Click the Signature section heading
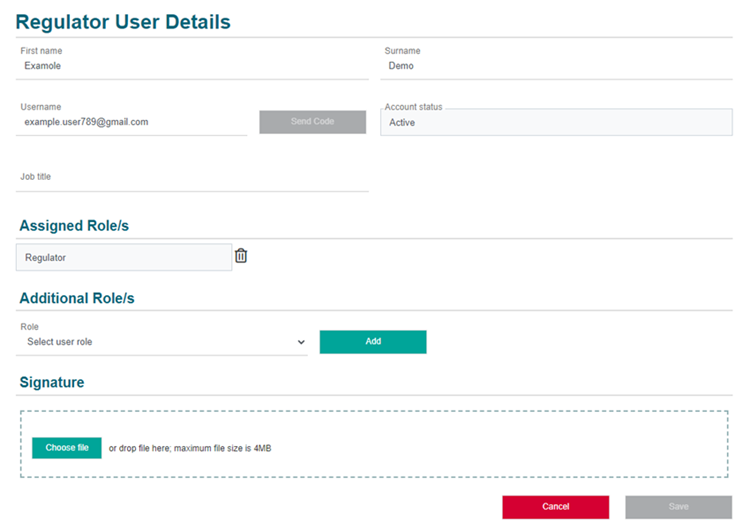 [x=52, y=382]
